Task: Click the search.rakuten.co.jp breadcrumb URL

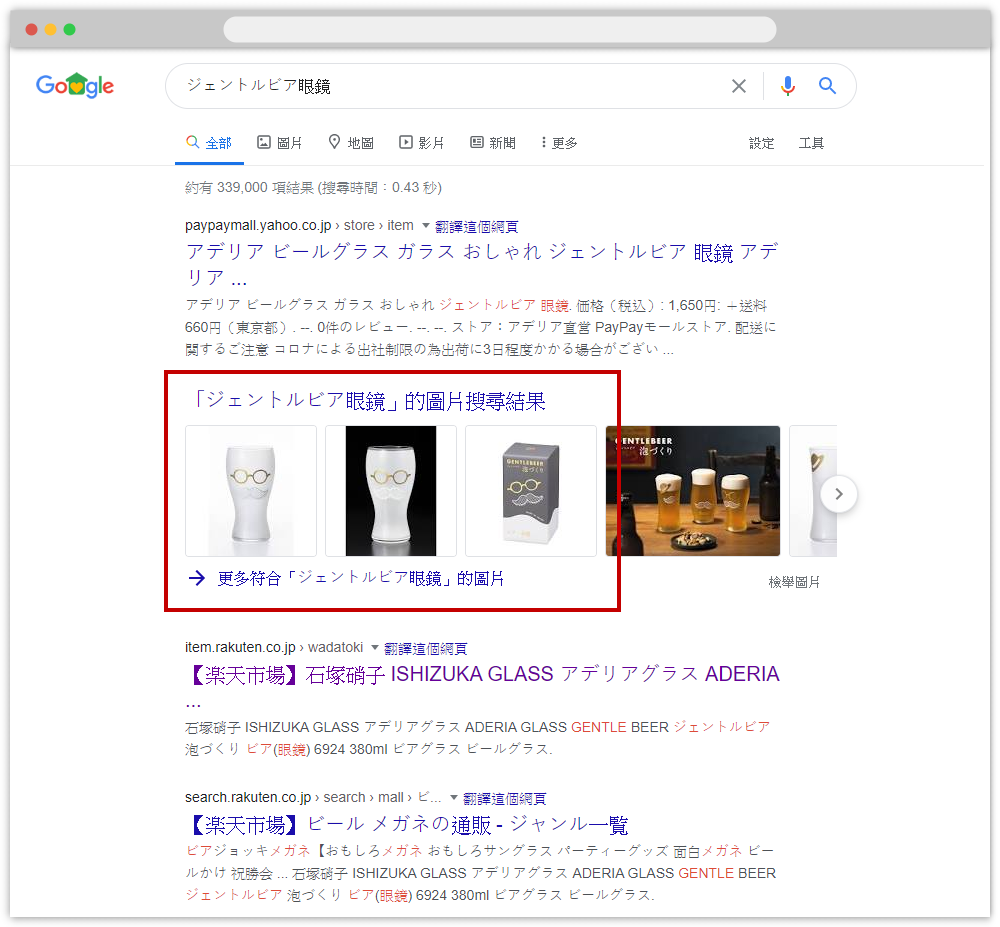Action: (313, 798)
